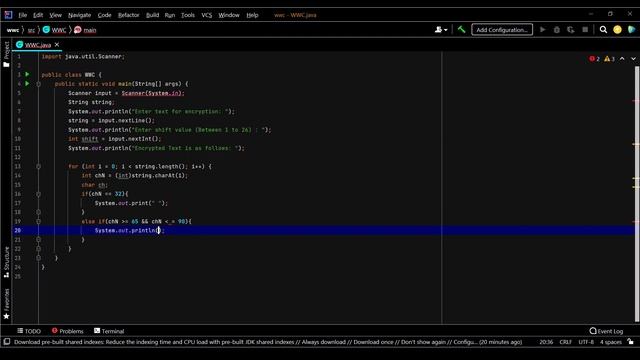Click the tool windows quick-access icon in status bar
640x360 pixels.
(7, 342)
